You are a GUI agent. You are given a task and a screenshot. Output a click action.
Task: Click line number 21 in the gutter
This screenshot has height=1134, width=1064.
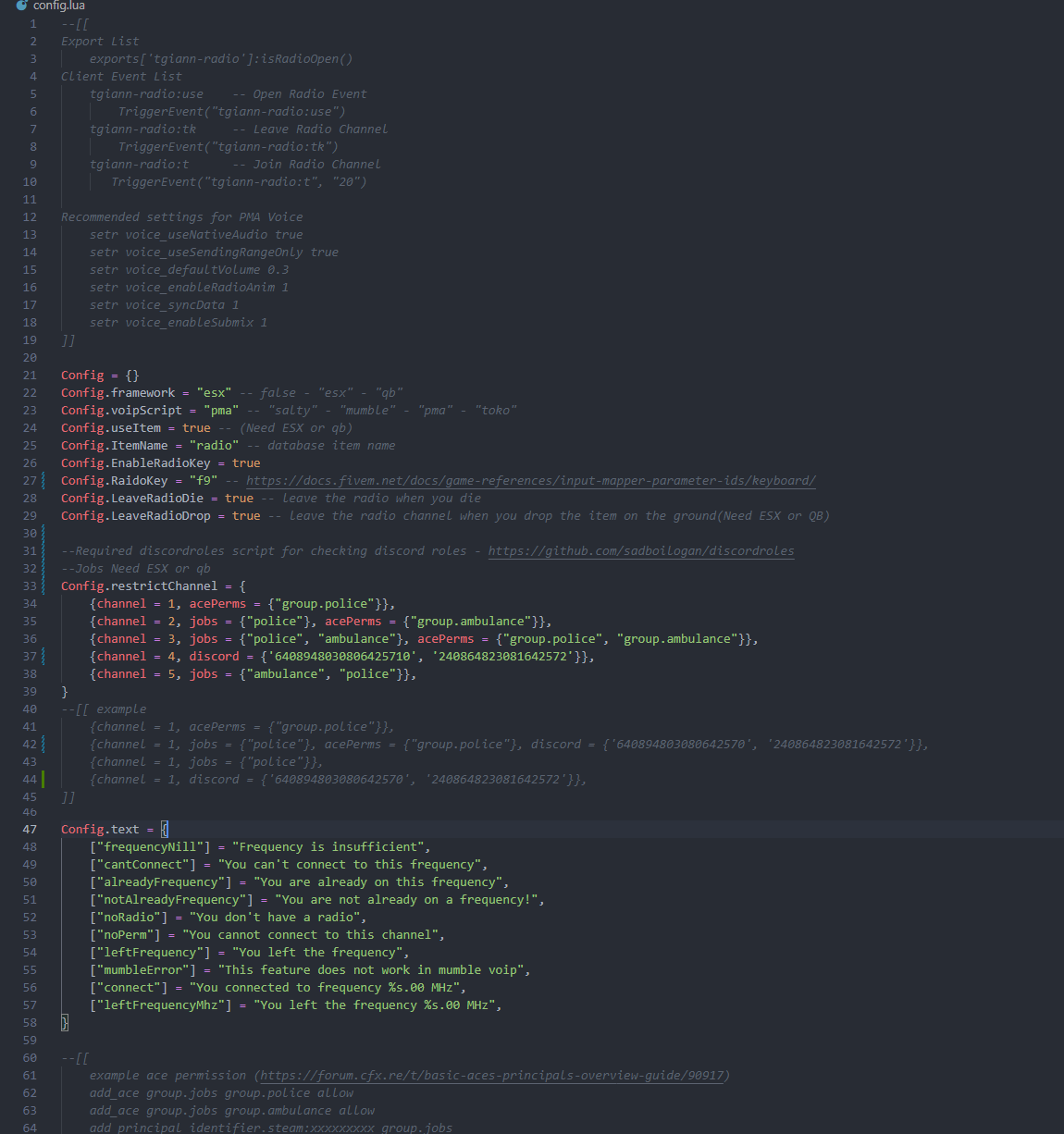(x=30, y=376)
